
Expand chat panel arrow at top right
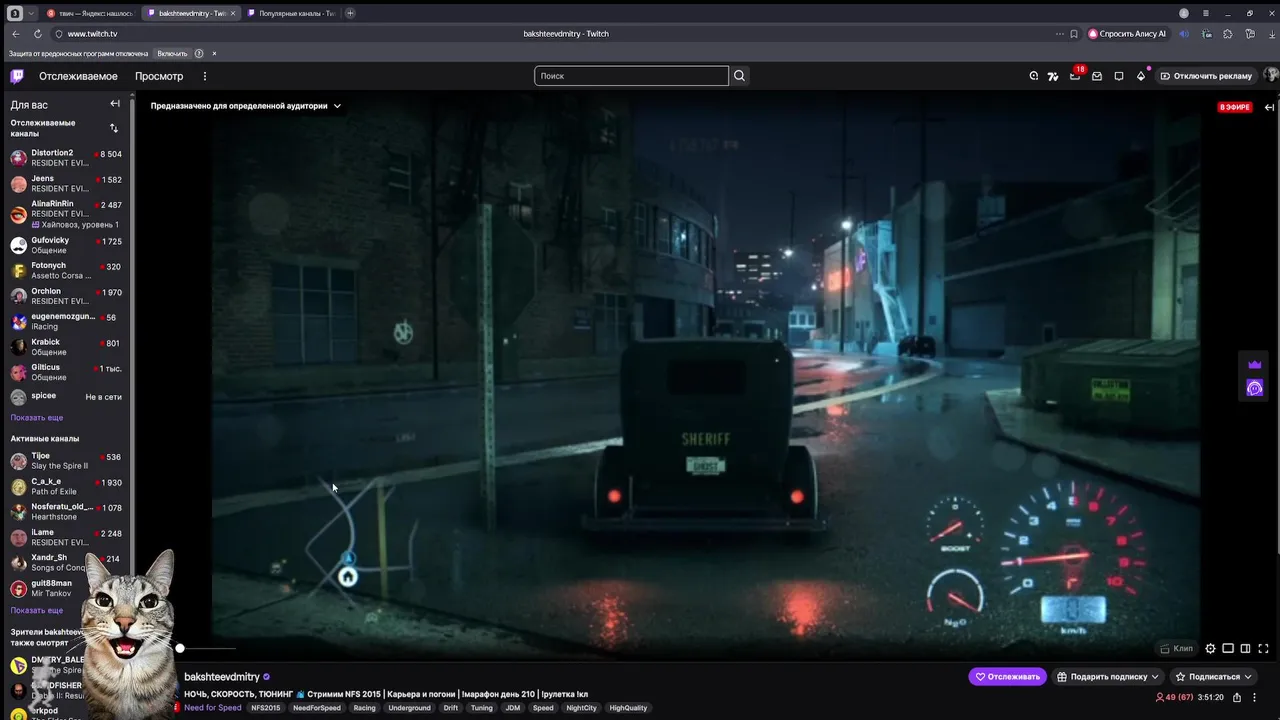point(1269,107)
